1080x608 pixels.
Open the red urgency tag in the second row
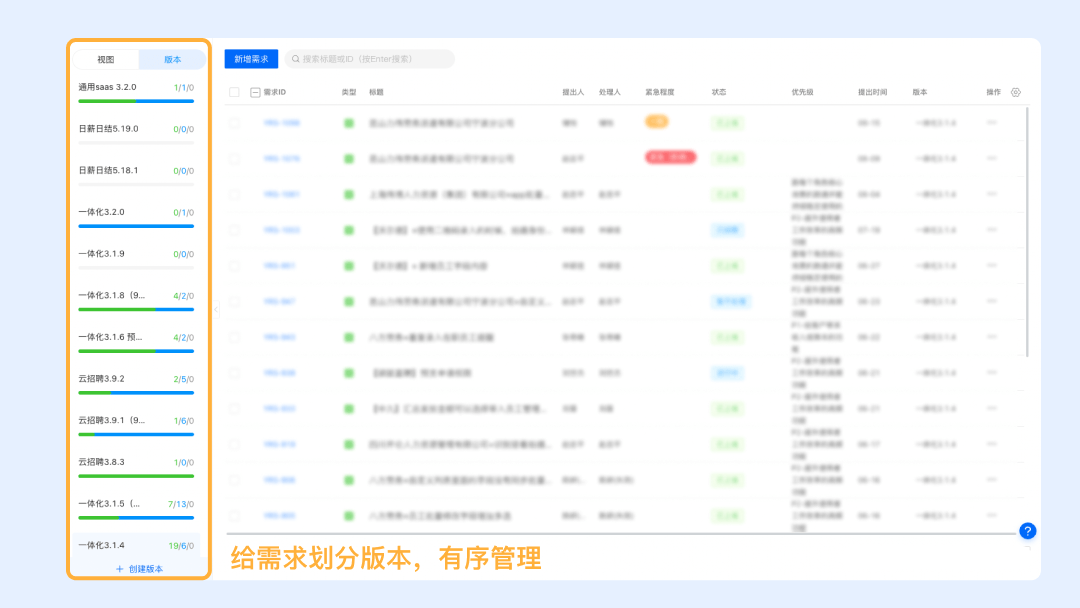point(670,158)
